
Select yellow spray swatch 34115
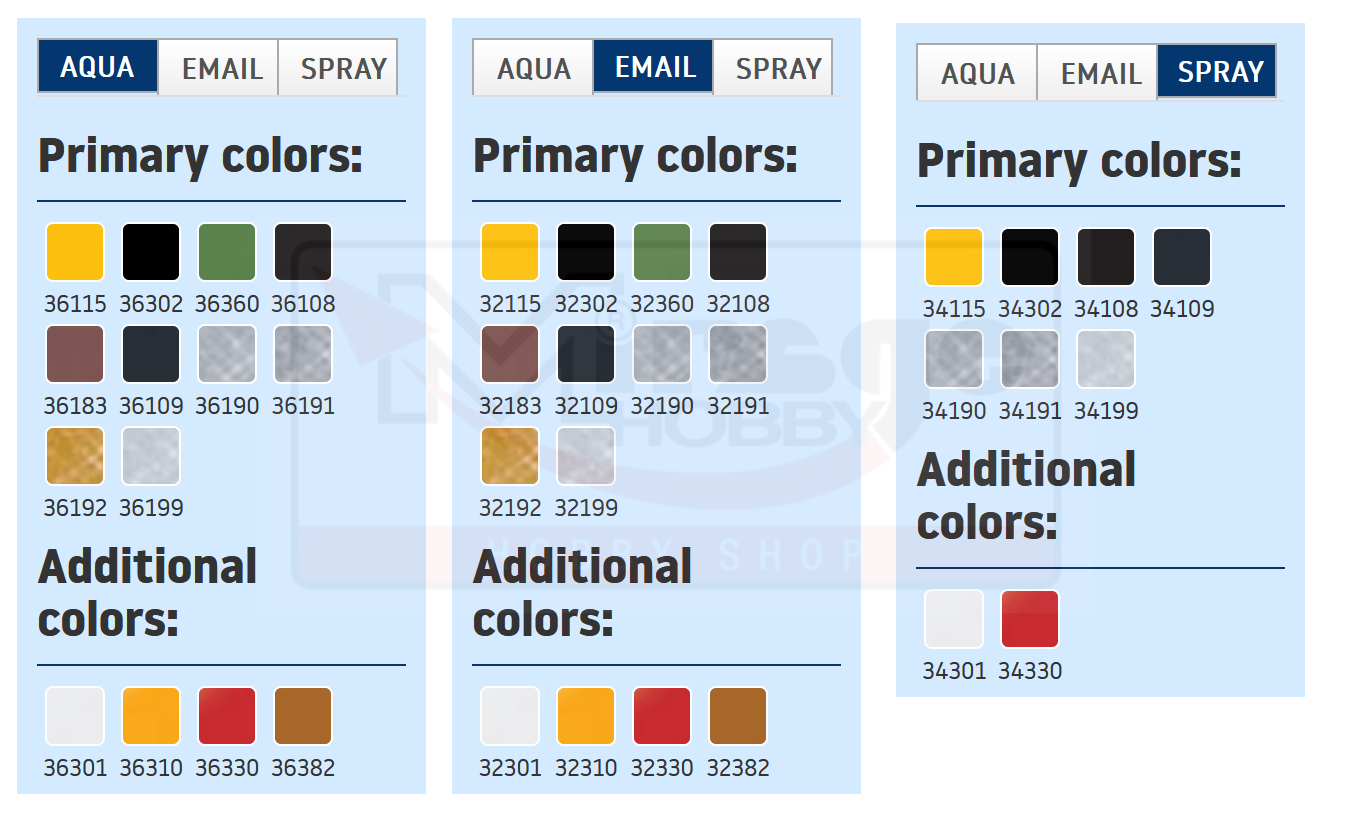tap(954, 257)
